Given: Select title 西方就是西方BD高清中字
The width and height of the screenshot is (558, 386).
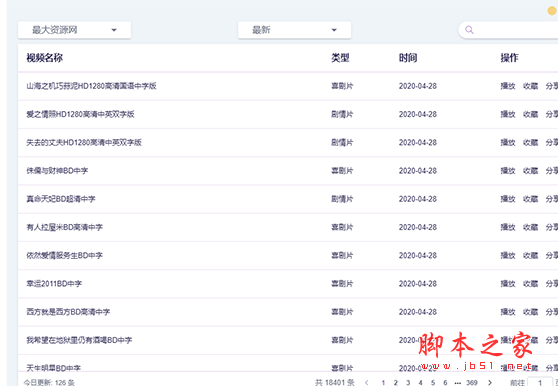Looking at the screenshot, I should [68, 312].
